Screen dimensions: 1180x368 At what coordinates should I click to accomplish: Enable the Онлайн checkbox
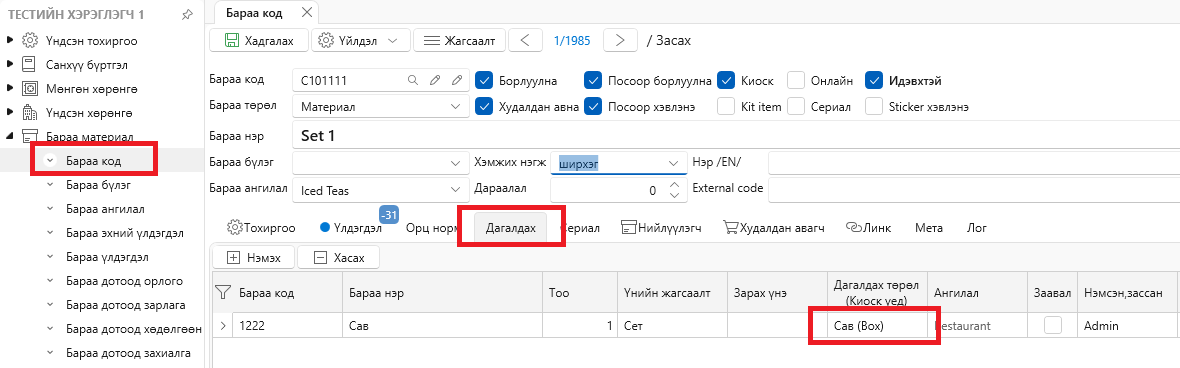(796, 80)
